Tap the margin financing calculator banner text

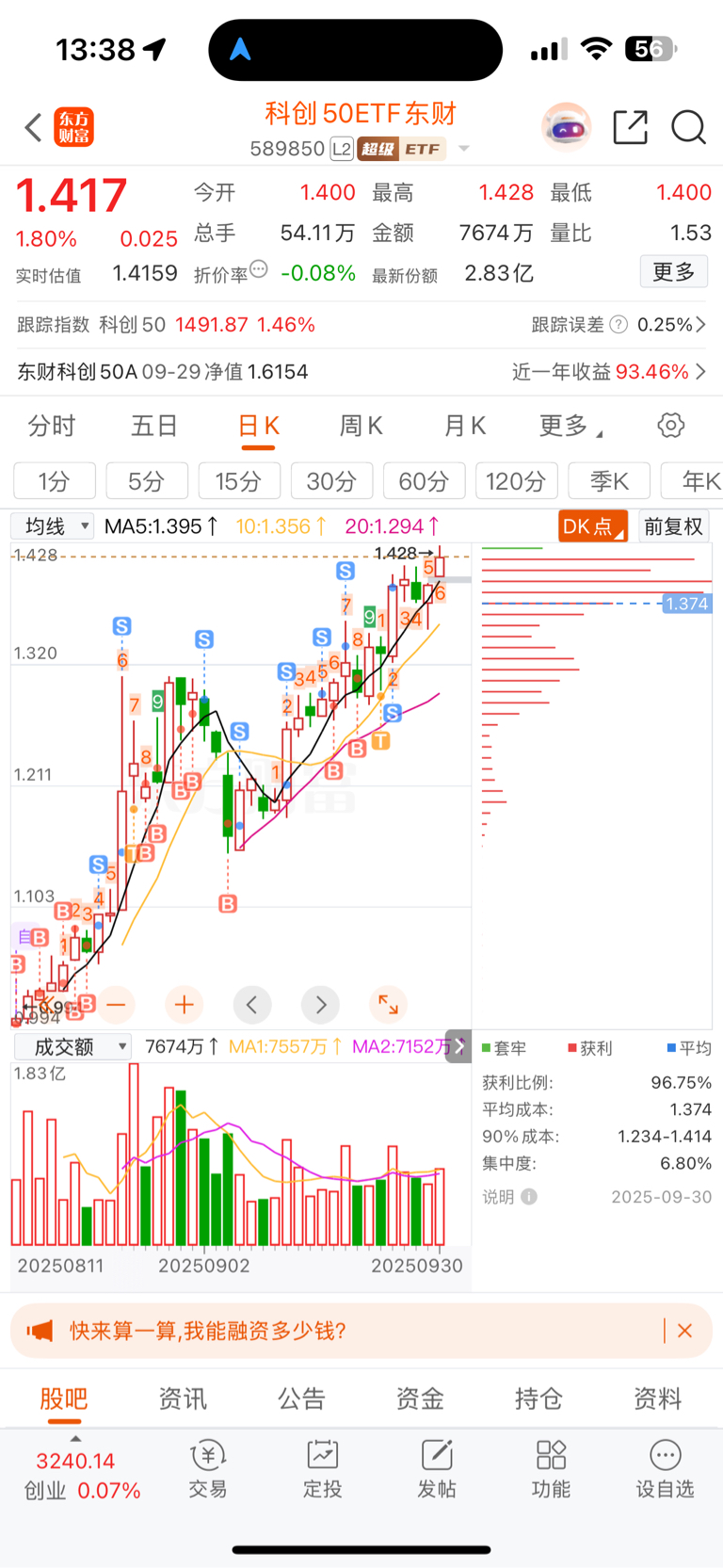[x=208, y=1331]
